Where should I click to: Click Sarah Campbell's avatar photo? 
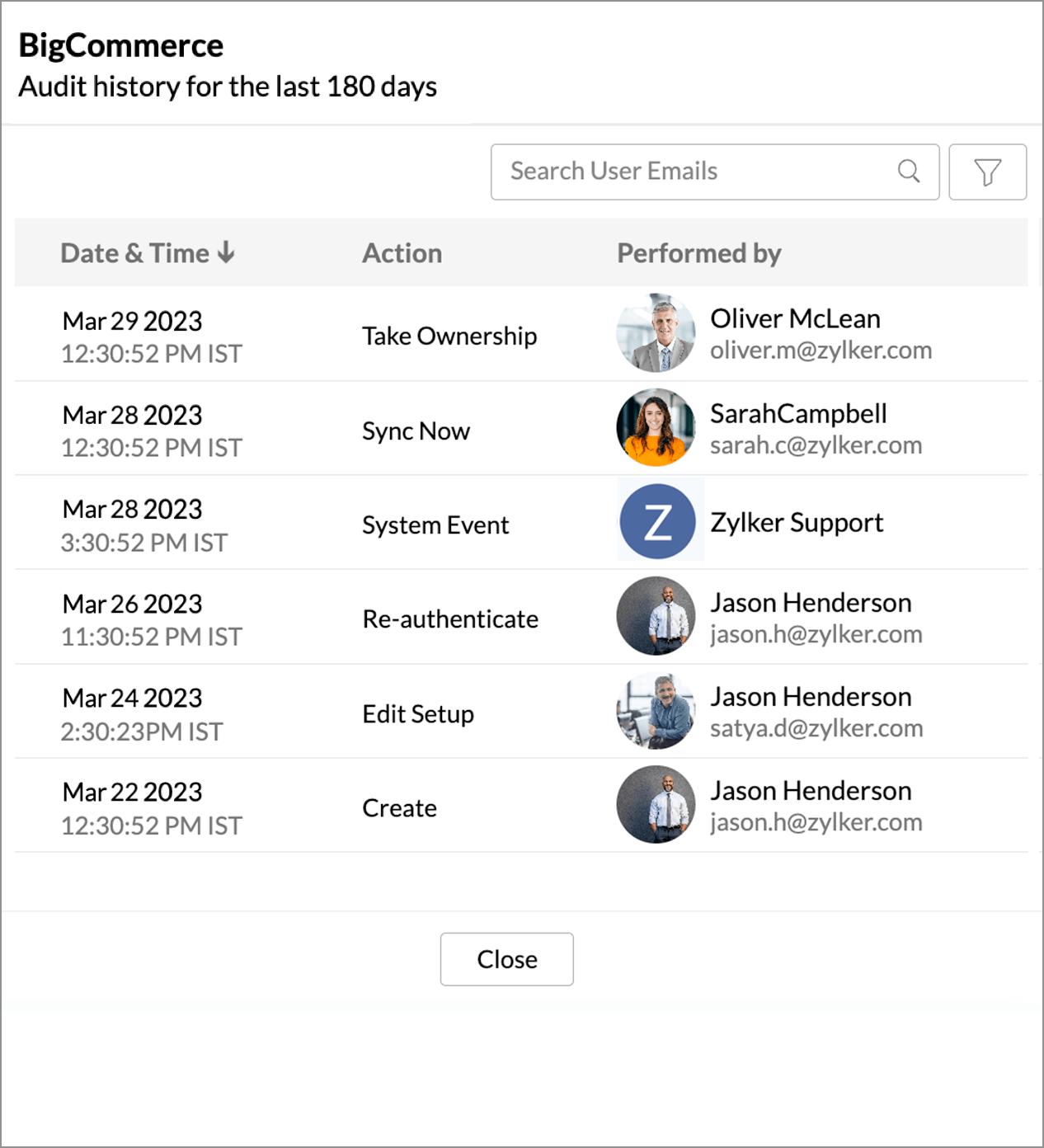tap(656, 427)
